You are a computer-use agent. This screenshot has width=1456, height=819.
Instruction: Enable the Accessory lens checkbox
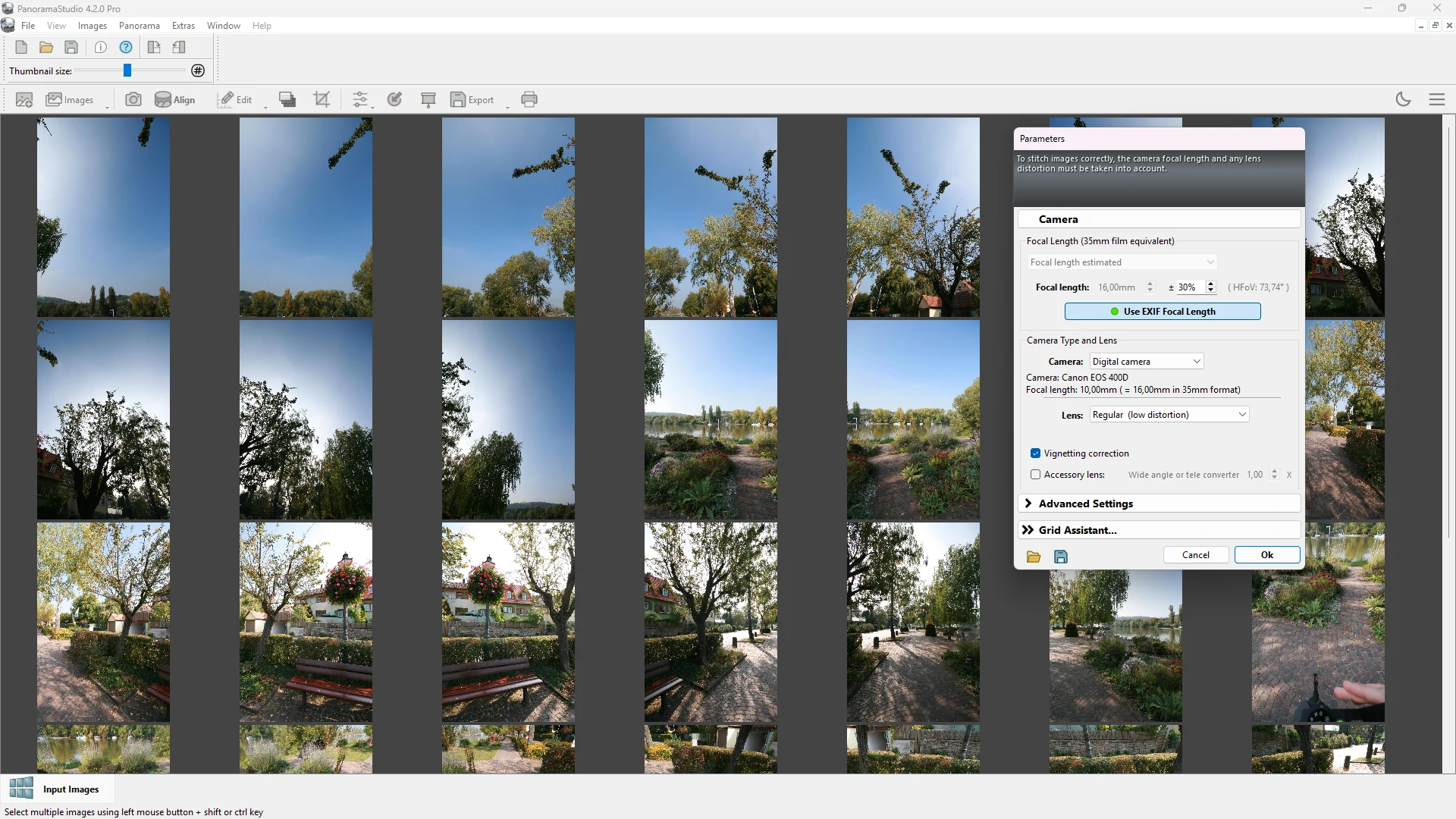[1035, 475]
